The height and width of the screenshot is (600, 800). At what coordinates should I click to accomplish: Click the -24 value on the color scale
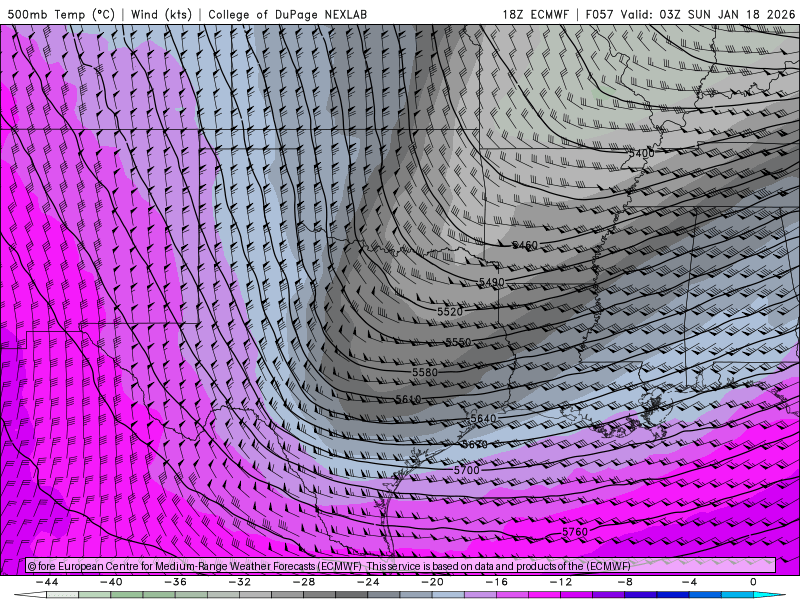tap(368, 582)
